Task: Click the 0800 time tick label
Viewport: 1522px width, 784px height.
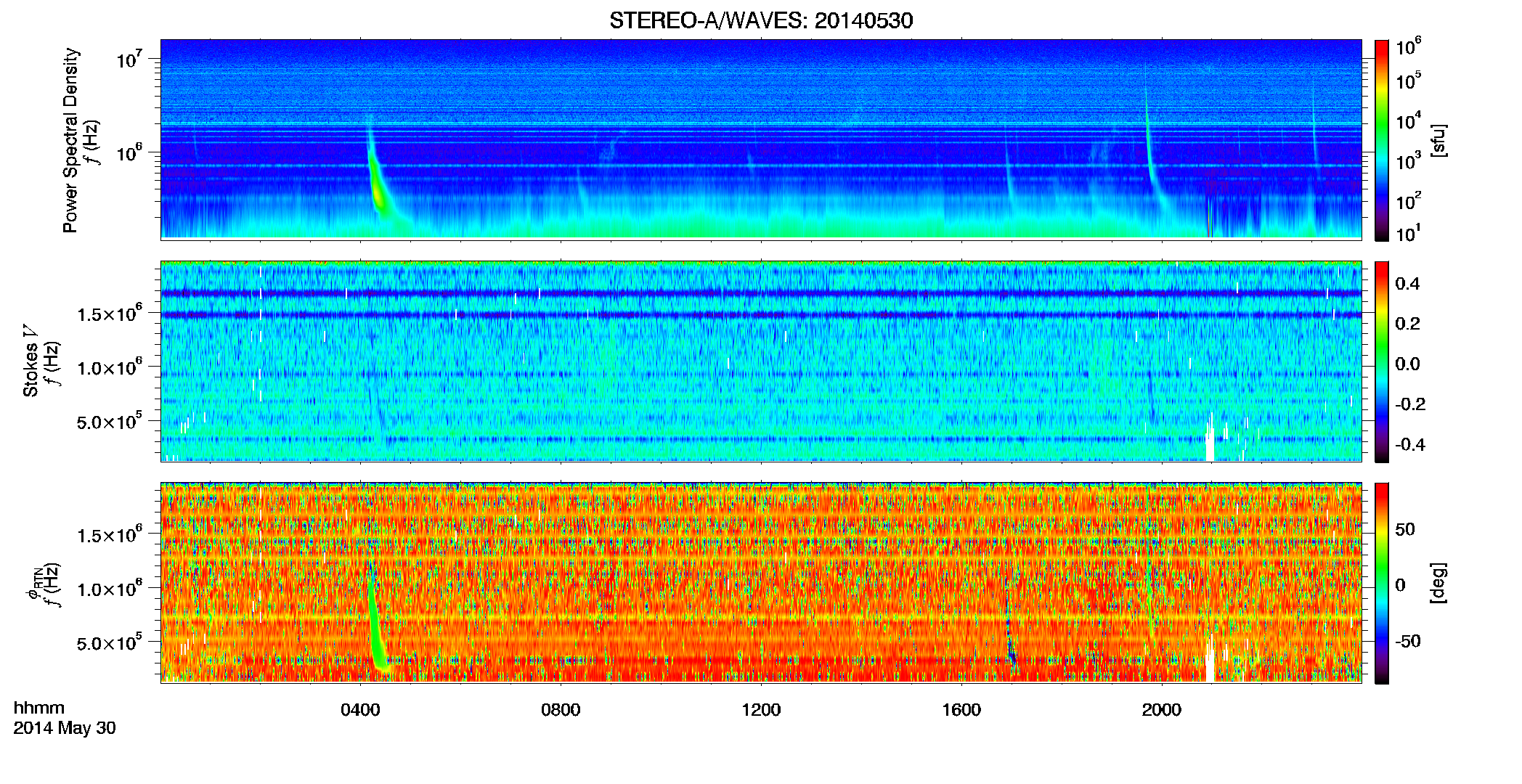Action: (561, 710)
